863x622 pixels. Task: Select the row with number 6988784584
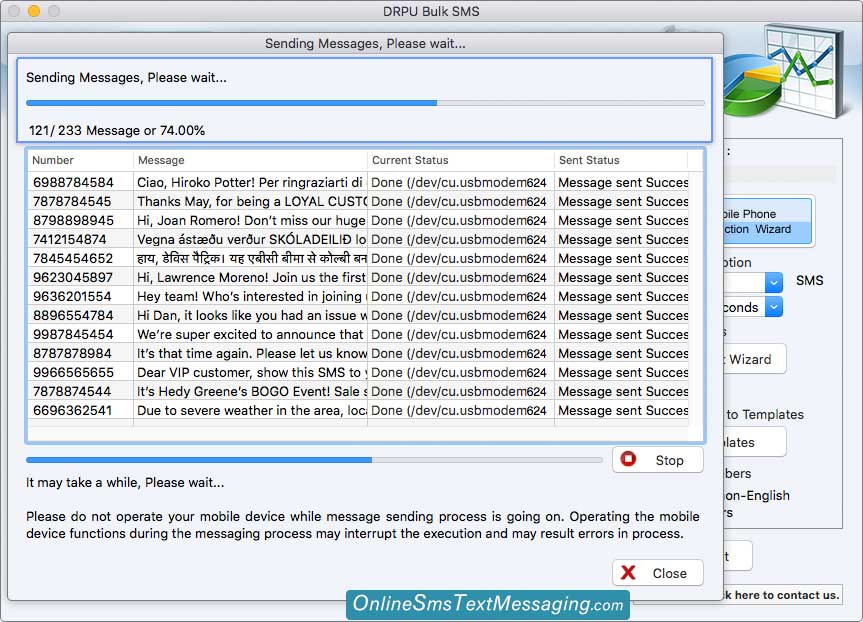coord(358,182)
